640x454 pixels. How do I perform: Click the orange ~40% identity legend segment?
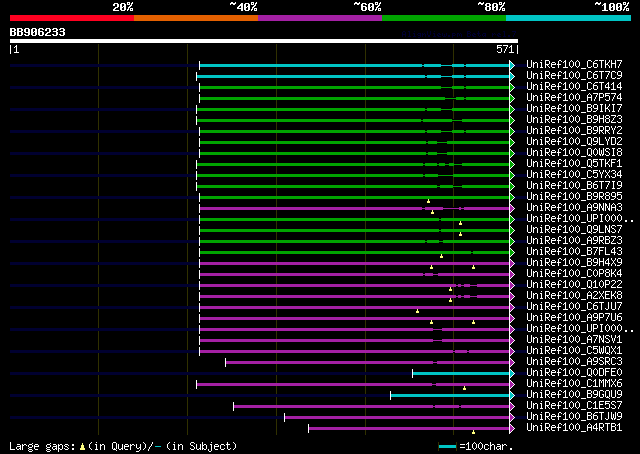pyautogui.click(x=196, y=18)
